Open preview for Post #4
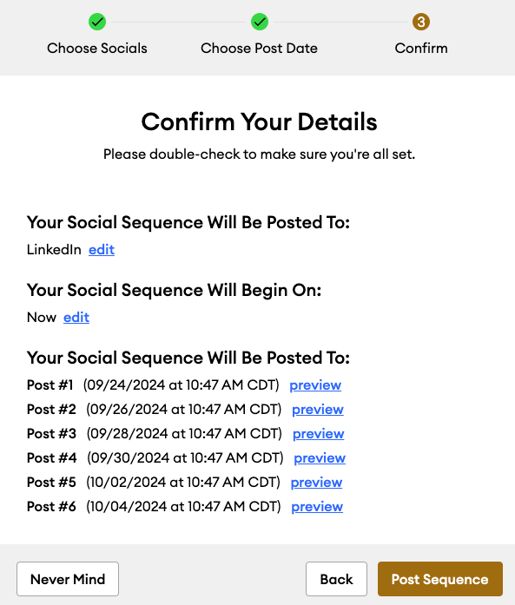515x605 pixels. (320, 458)
